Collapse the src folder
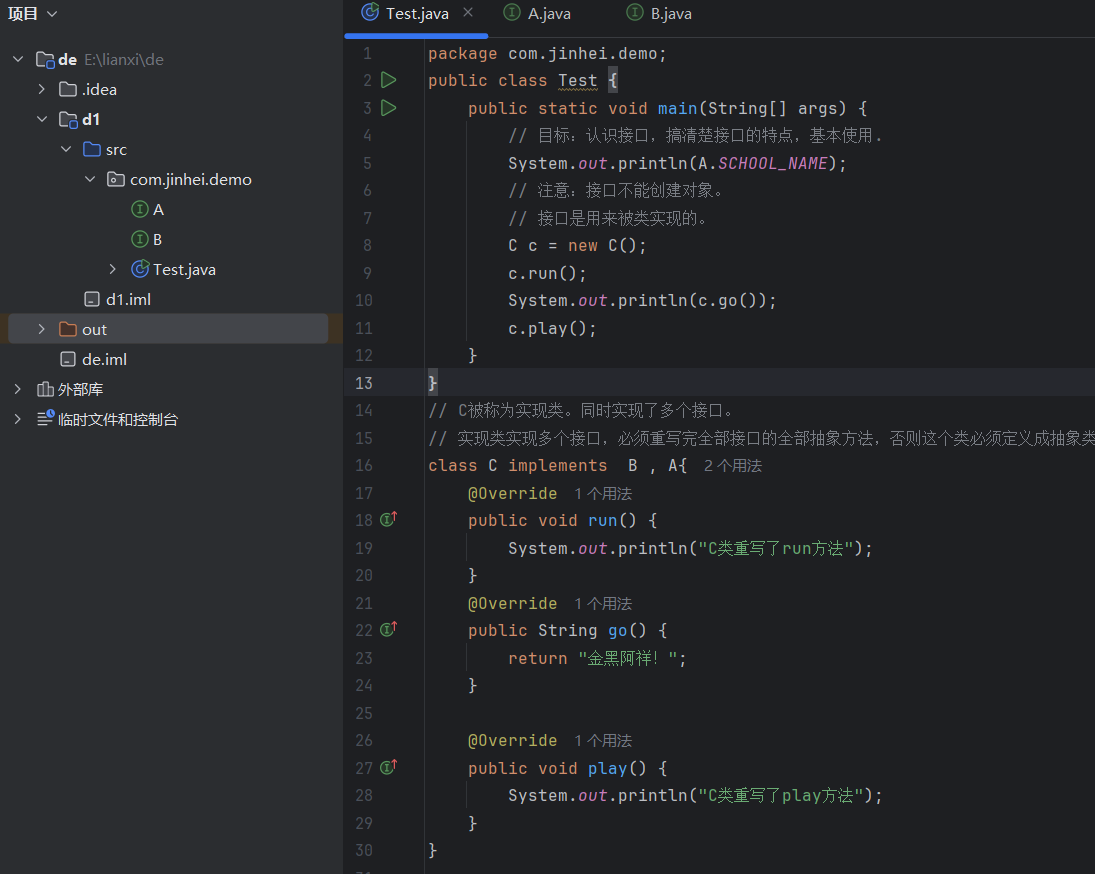This screenshot has height=874, width=1095. point(66,149)
